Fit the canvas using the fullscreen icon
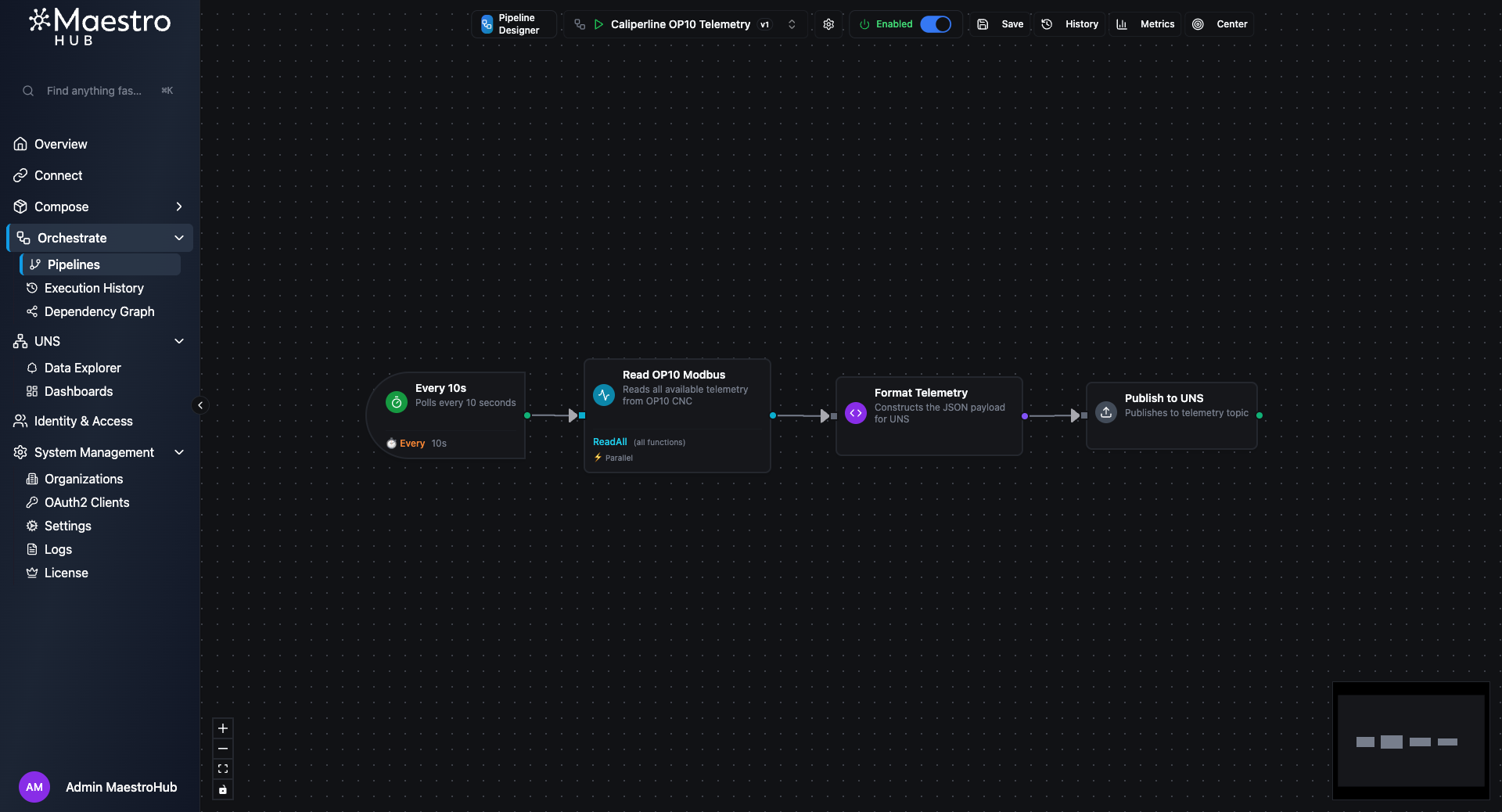The height and width of the screenshot is (812, 1502). click(224, 770)
